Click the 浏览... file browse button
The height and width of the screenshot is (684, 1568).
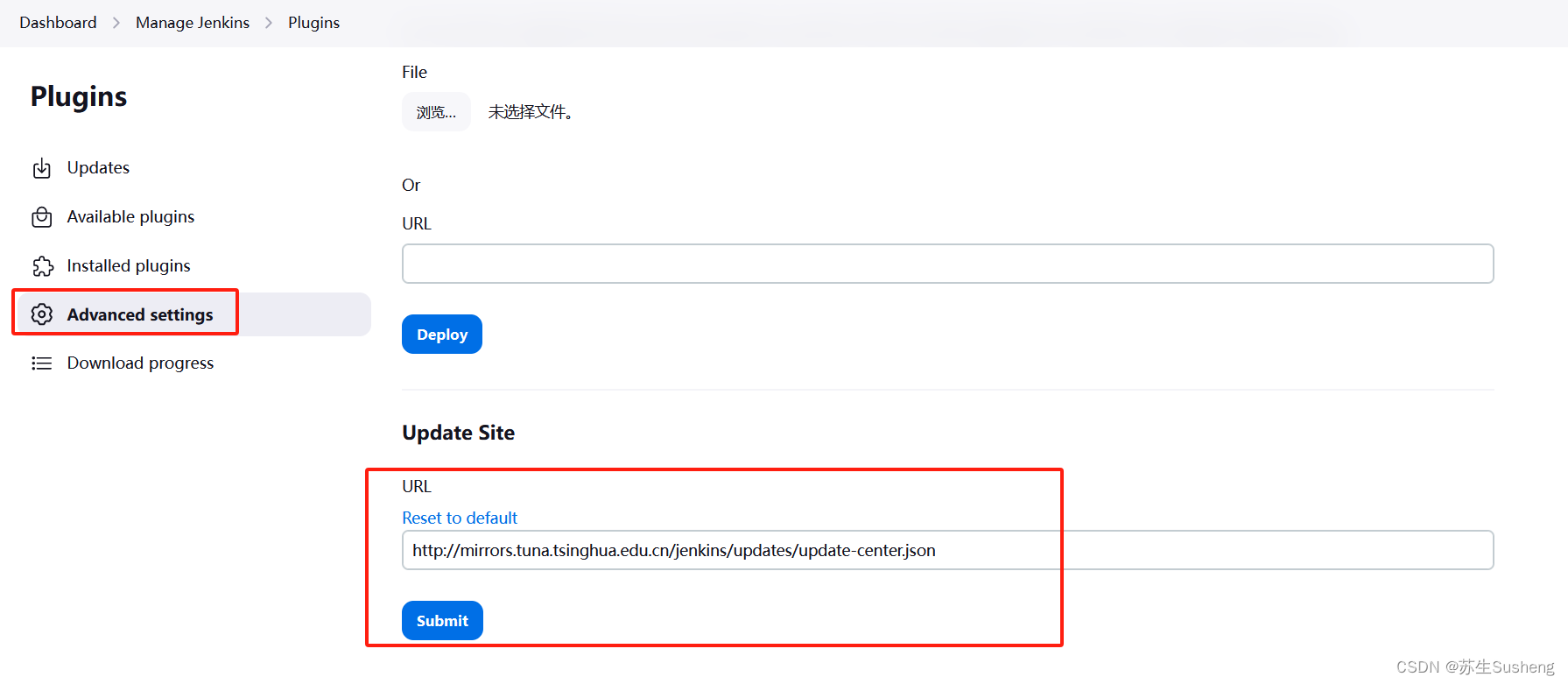tap(436, 112)
